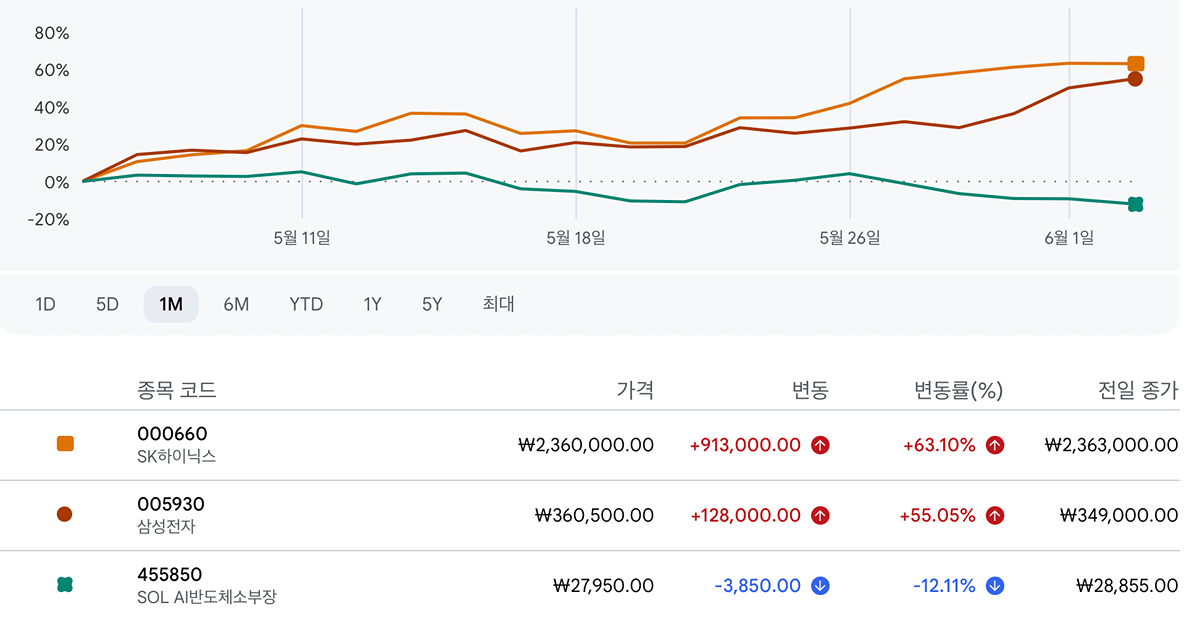Click the 변동 column header
Screen dimensions: 1200x642
coord(810,390)
